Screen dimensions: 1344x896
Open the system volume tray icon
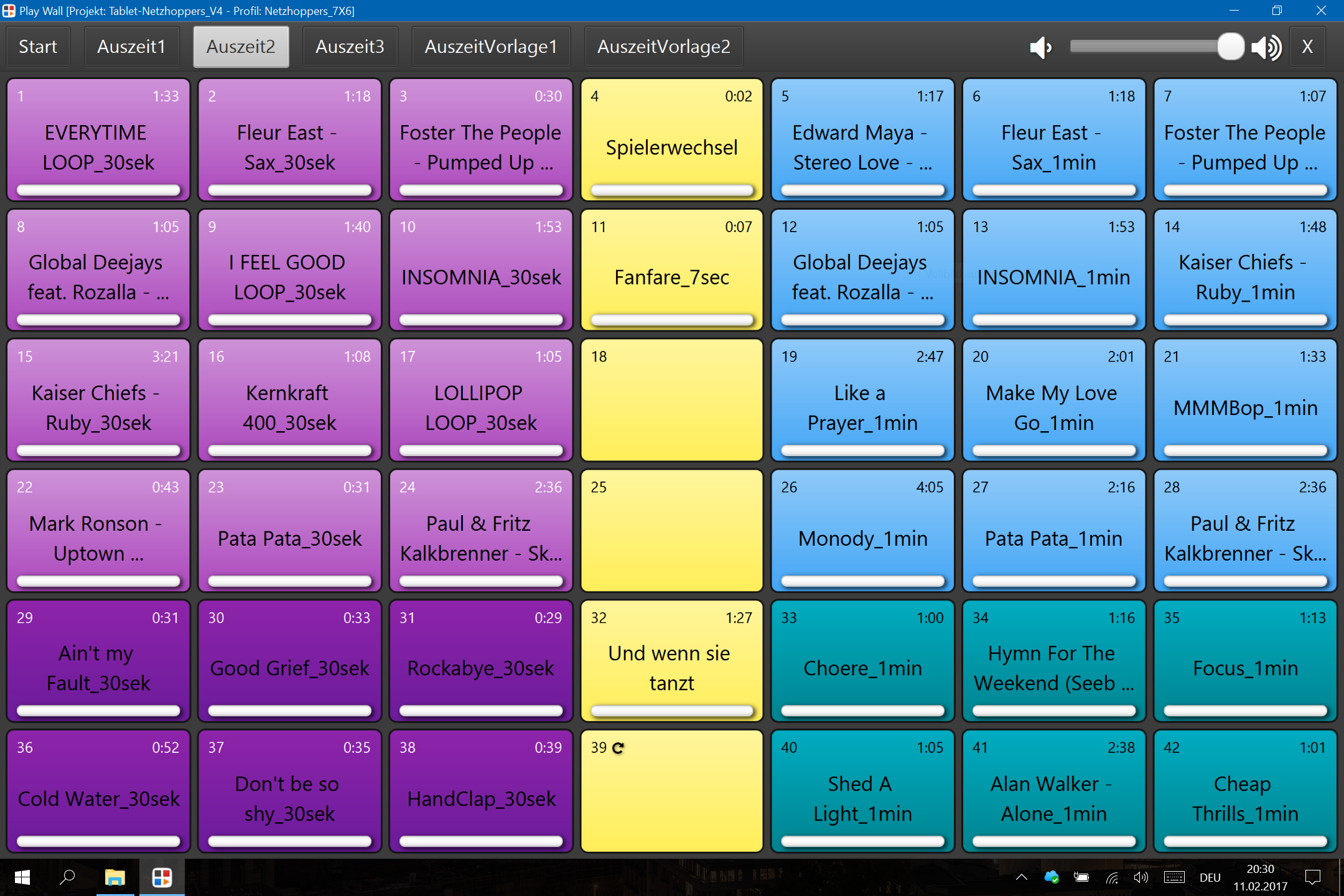click(1141, 877)
